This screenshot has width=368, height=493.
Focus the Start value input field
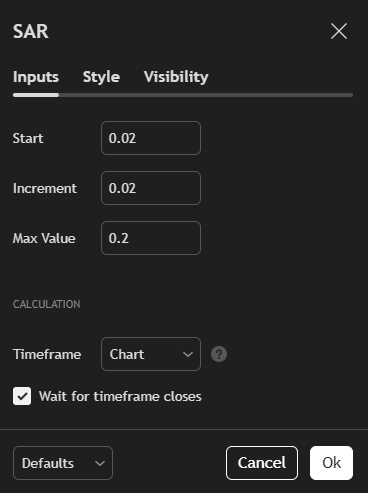pos(151,138)
